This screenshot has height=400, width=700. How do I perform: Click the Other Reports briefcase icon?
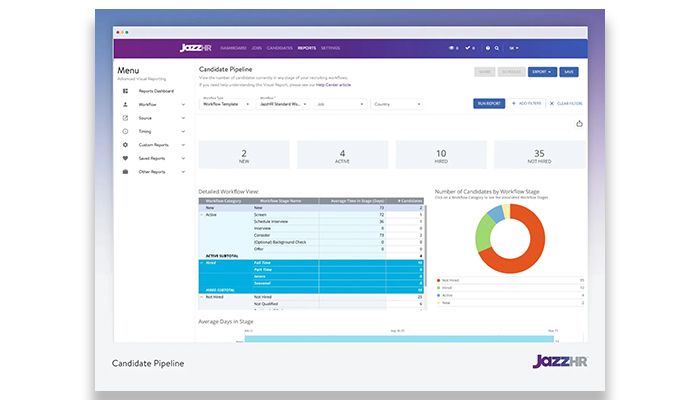(x=125, y=171)
